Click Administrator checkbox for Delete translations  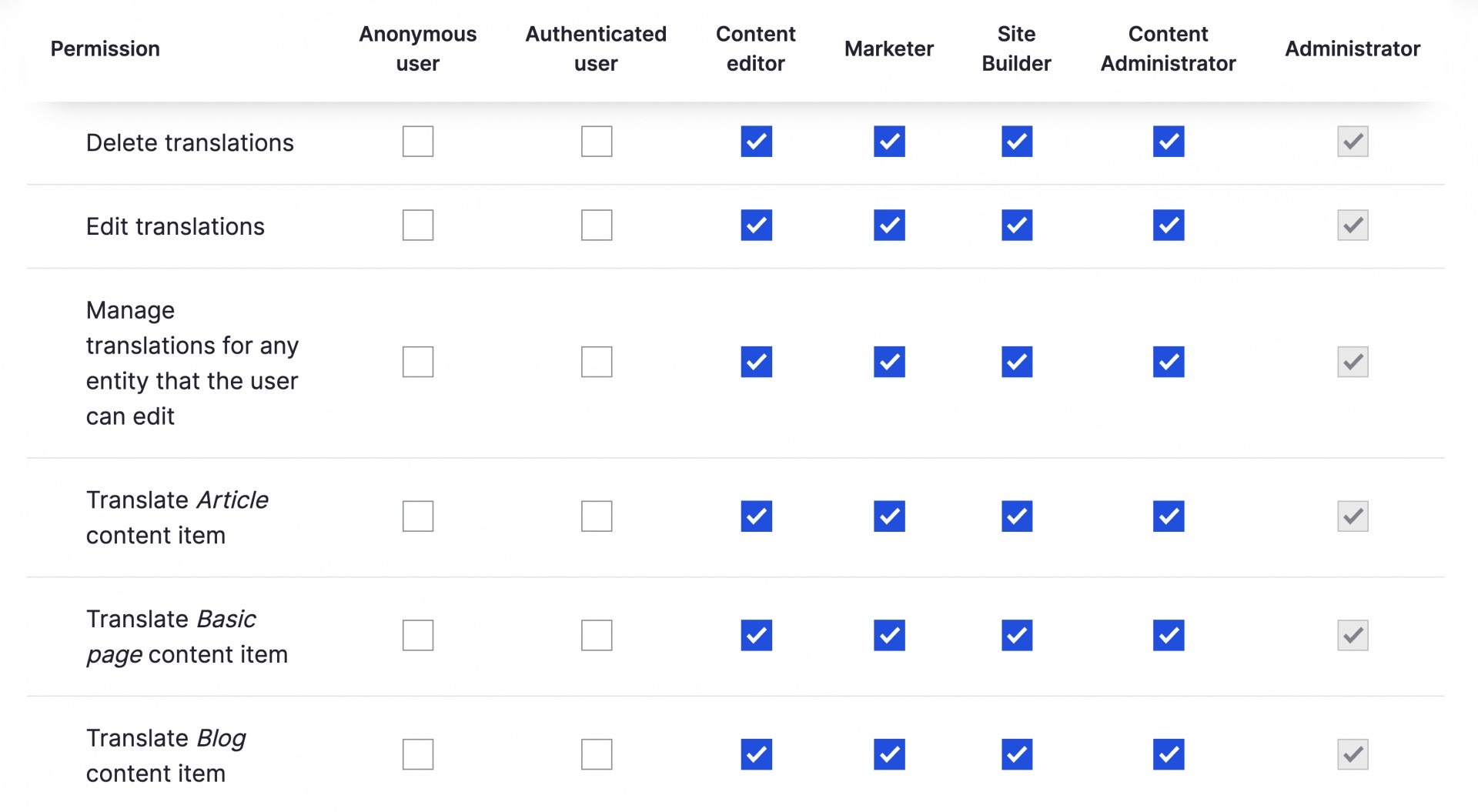pos(1353,142)
